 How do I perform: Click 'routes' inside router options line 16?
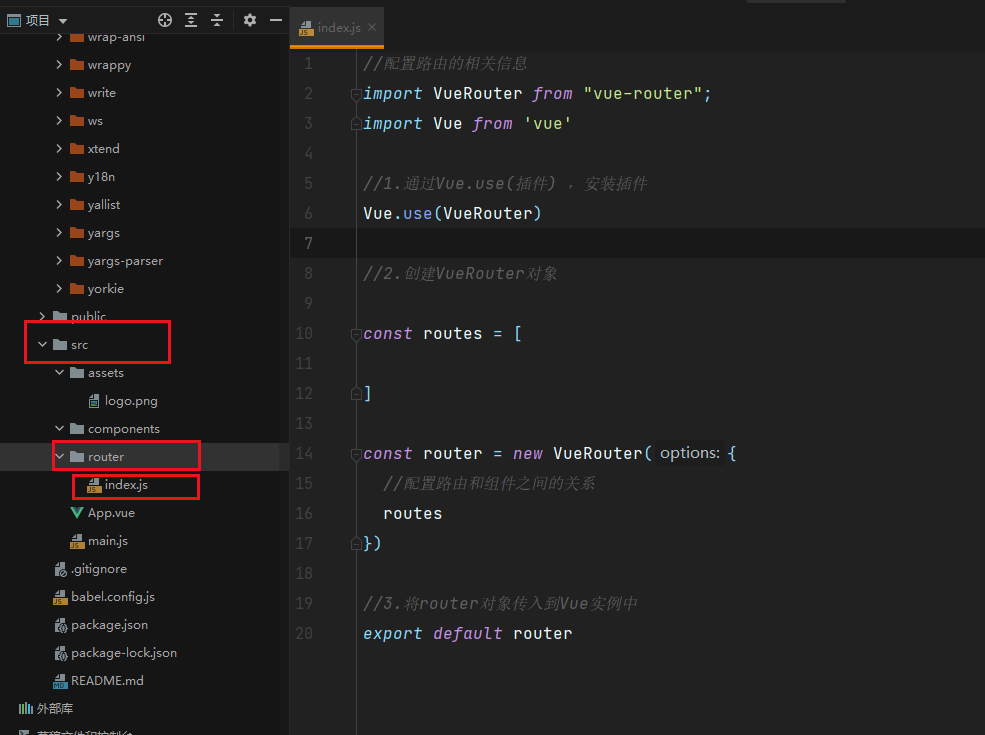413,514
